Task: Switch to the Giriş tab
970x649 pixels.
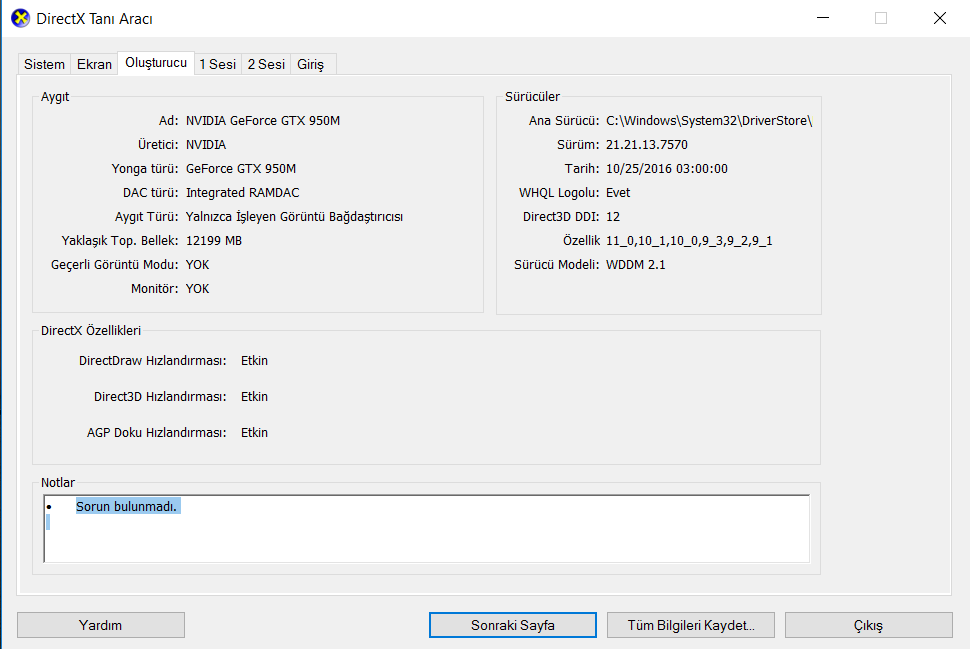Action: coord(311,64)
